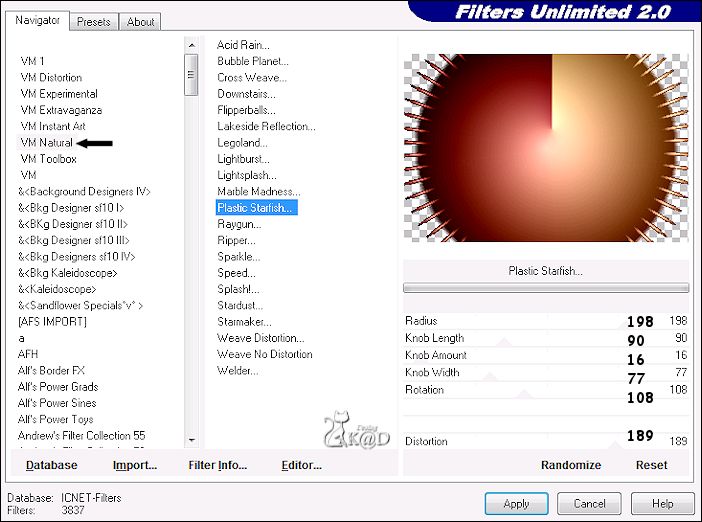Choose the Legoland filter

[x=242, y=143]
